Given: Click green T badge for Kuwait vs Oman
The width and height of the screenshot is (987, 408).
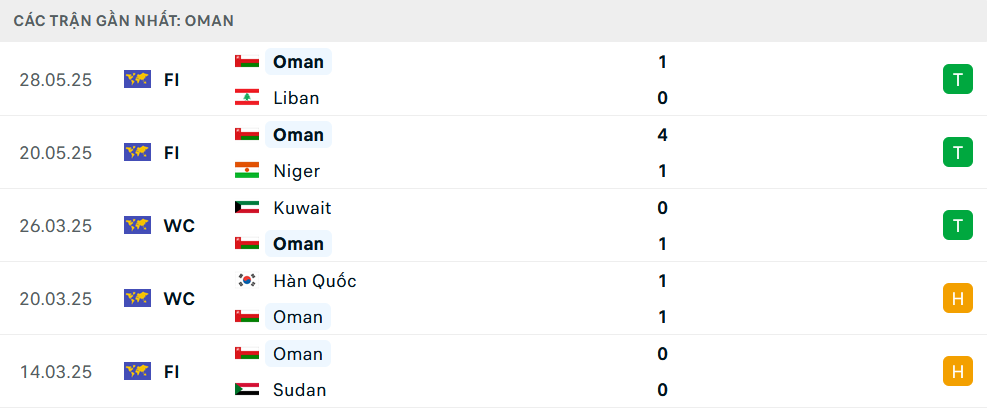Looking at the screenshot, I should point(957,225).
